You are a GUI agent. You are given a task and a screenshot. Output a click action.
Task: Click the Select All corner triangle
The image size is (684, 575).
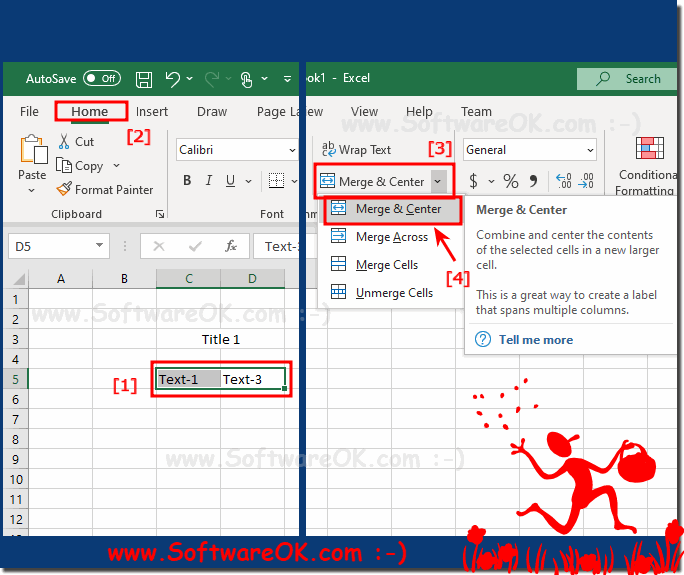pos(18,279)
